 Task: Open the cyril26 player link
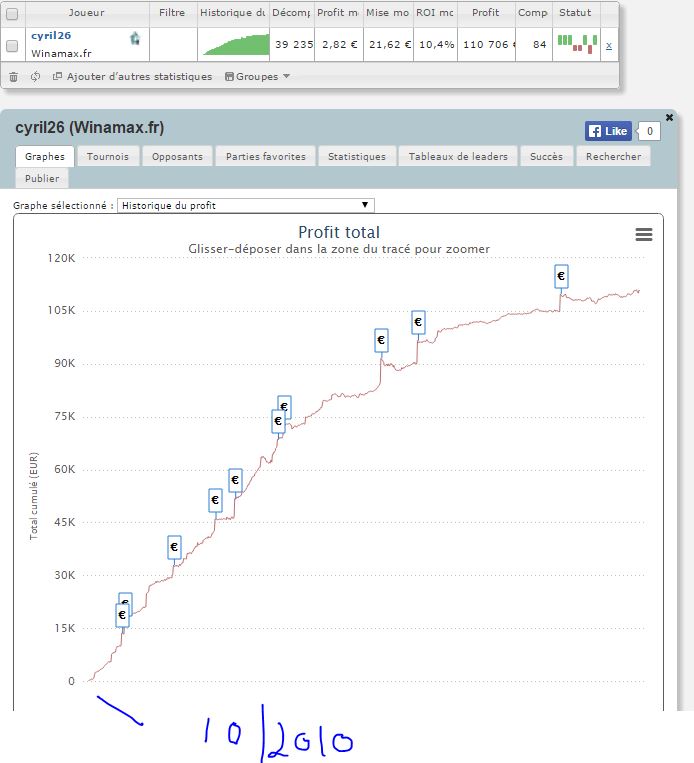click(x=51, y=36)
